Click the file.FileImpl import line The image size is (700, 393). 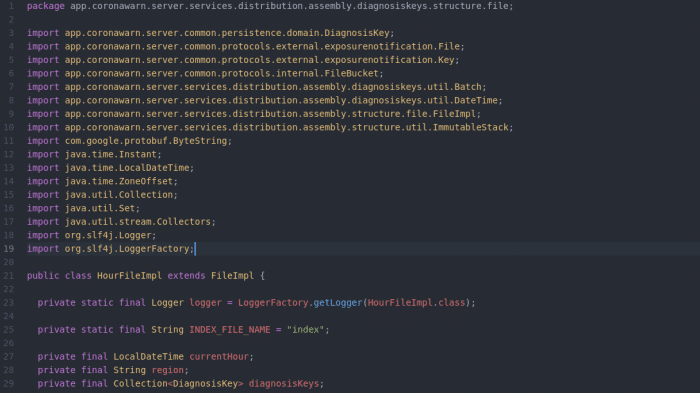point(254,114)
